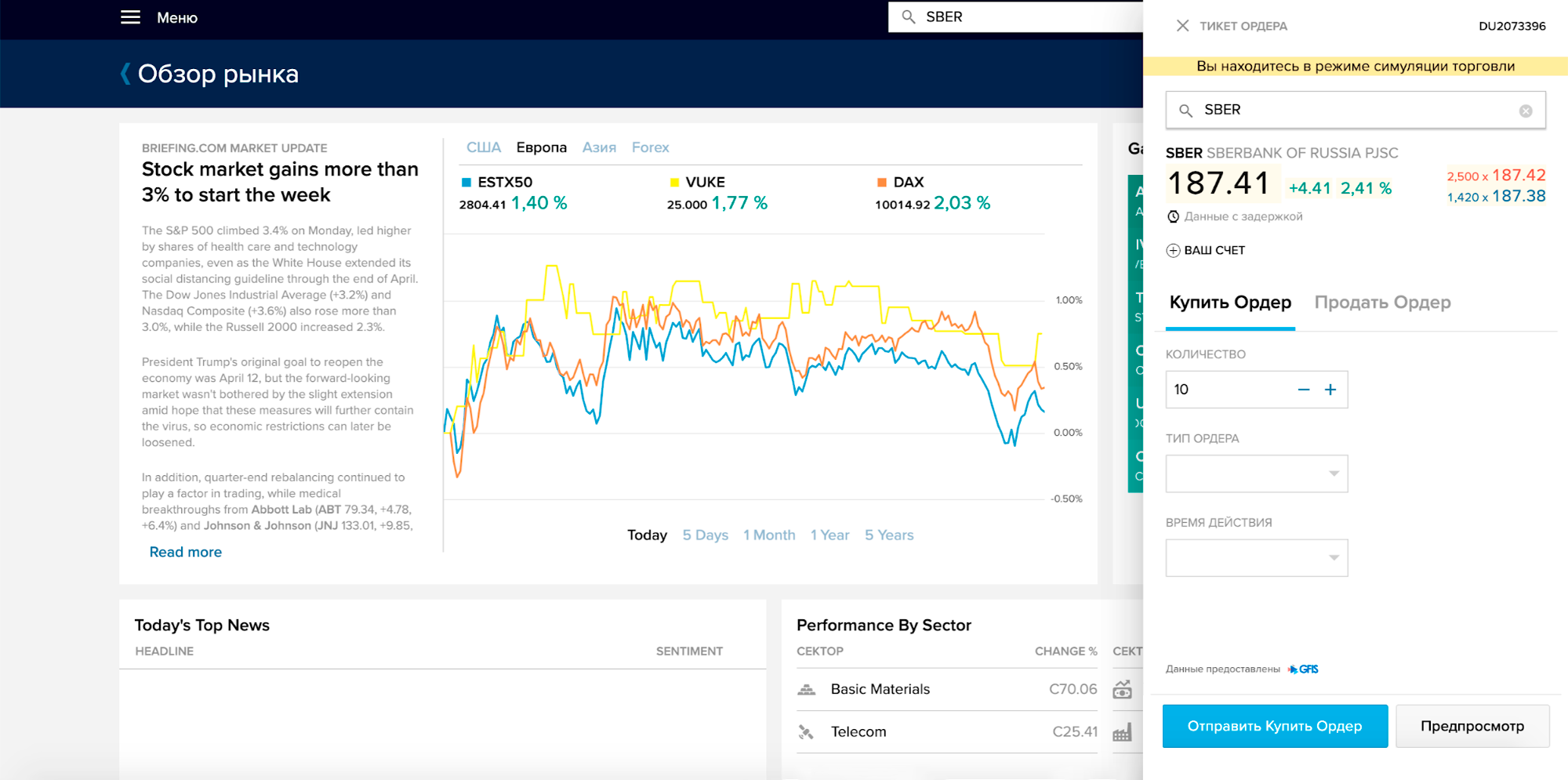Clear the SBER symbol field
This screenshot has height=780, width=1568.
(1526, 111)
